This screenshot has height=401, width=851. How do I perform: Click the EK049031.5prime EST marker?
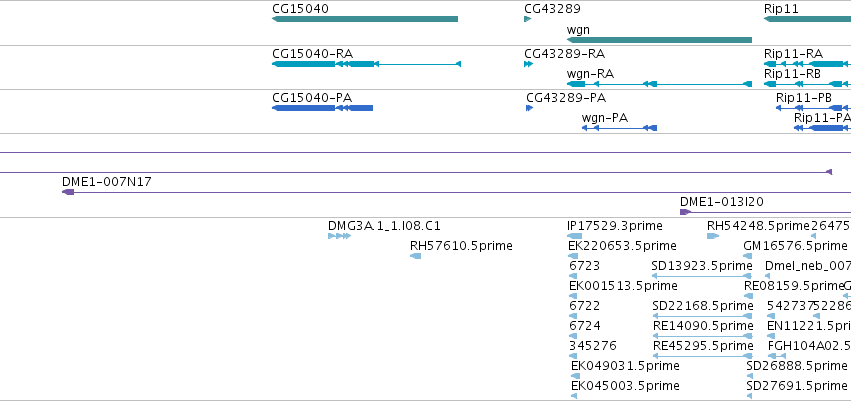coord(575,376)
